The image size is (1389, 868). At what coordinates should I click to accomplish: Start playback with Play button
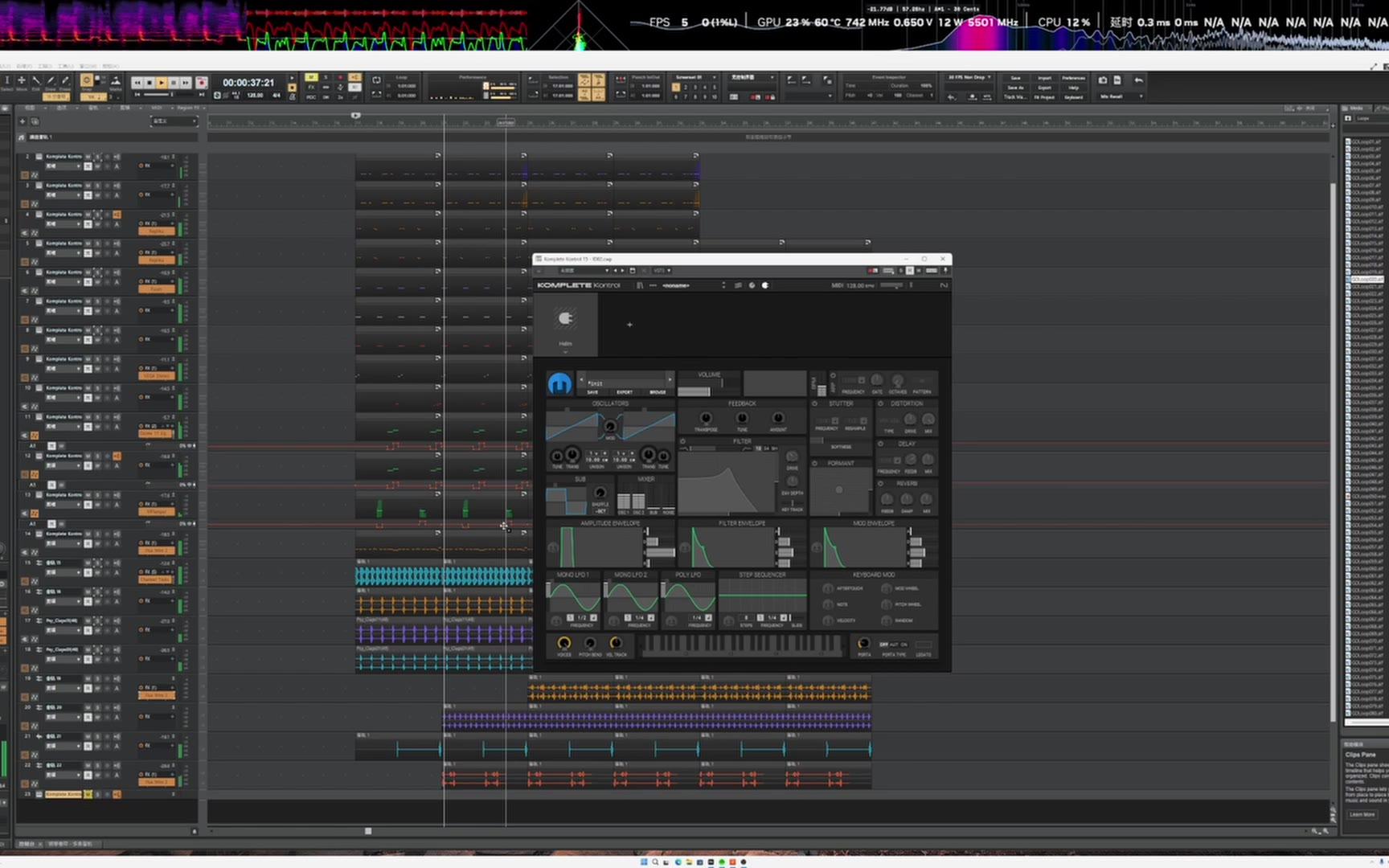161,83
